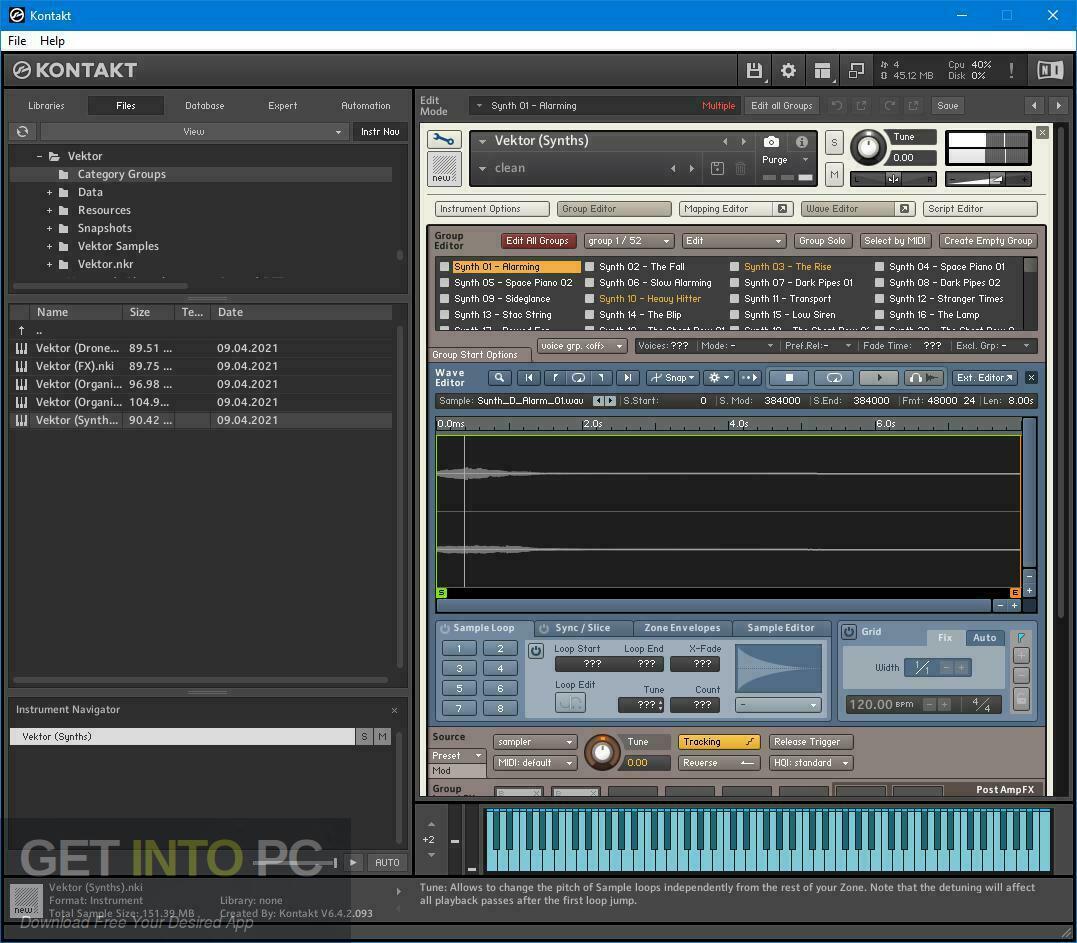Image resolution: width=1077 pixels, height=943 pixels.
Task: Open the sampler mode dropdown
Action: tap(534, 742)
